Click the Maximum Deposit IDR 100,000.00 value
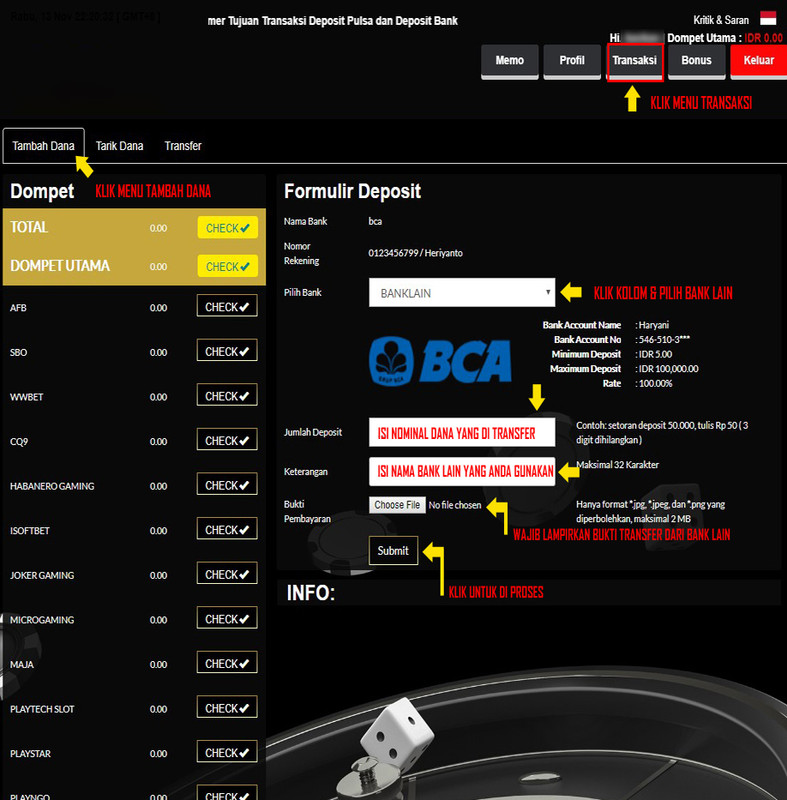787x800 pixels. click(x=668, y=368)
